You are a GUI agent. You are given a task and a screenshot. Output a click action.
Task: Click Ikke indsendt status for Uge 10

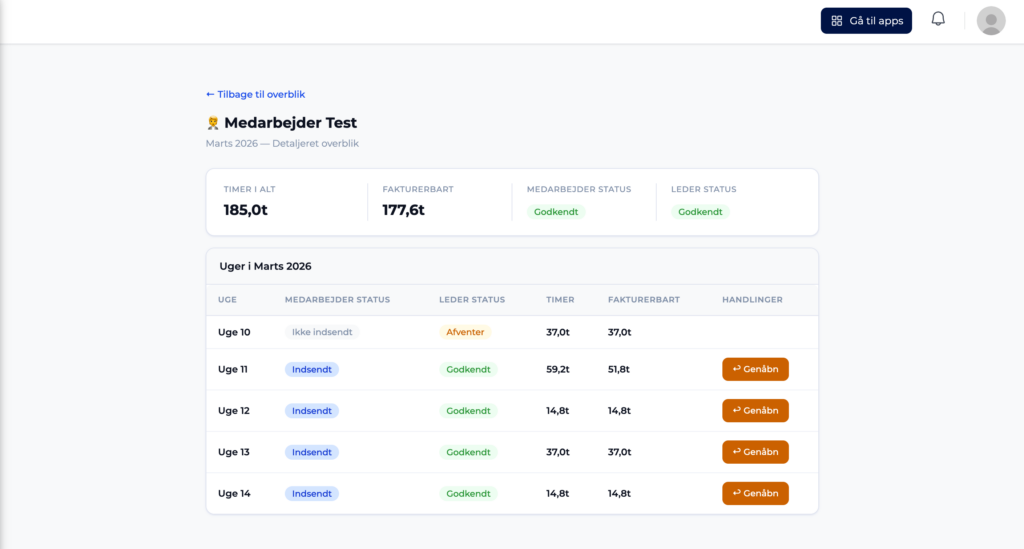pos(321,332)
